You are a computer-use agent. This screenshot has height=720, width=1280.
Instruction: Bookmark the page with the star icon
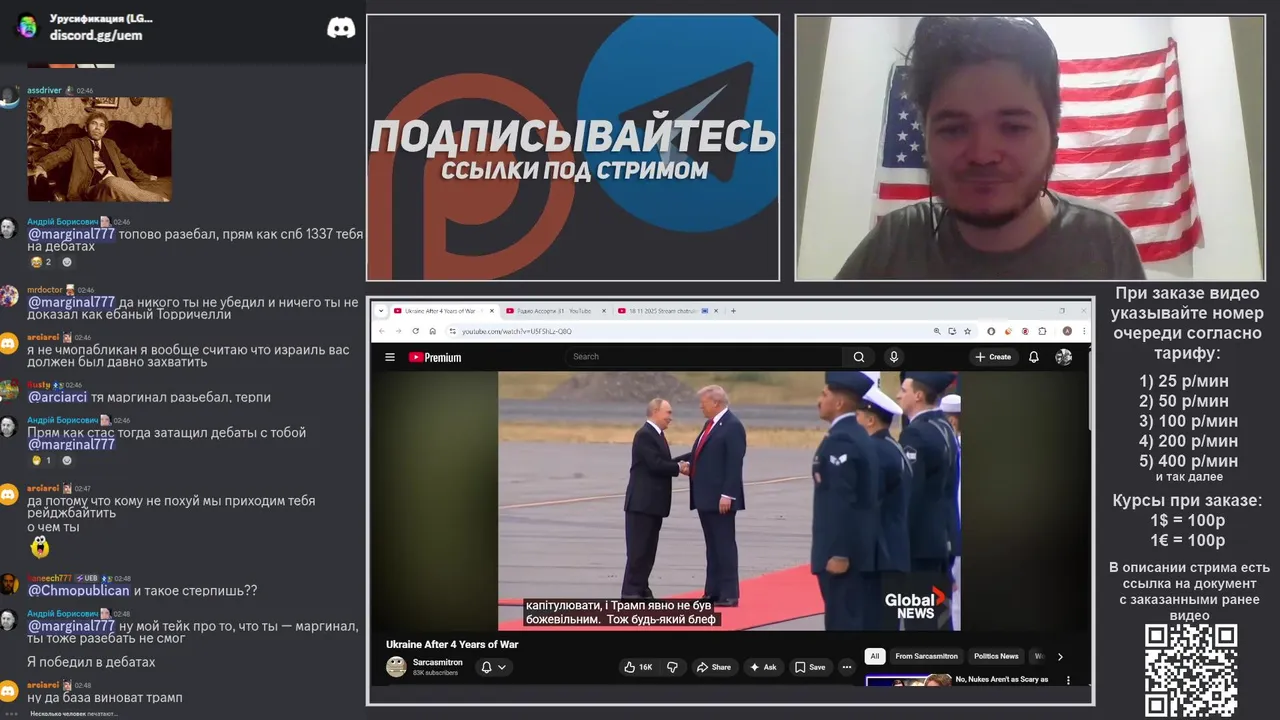coord(967,331)
